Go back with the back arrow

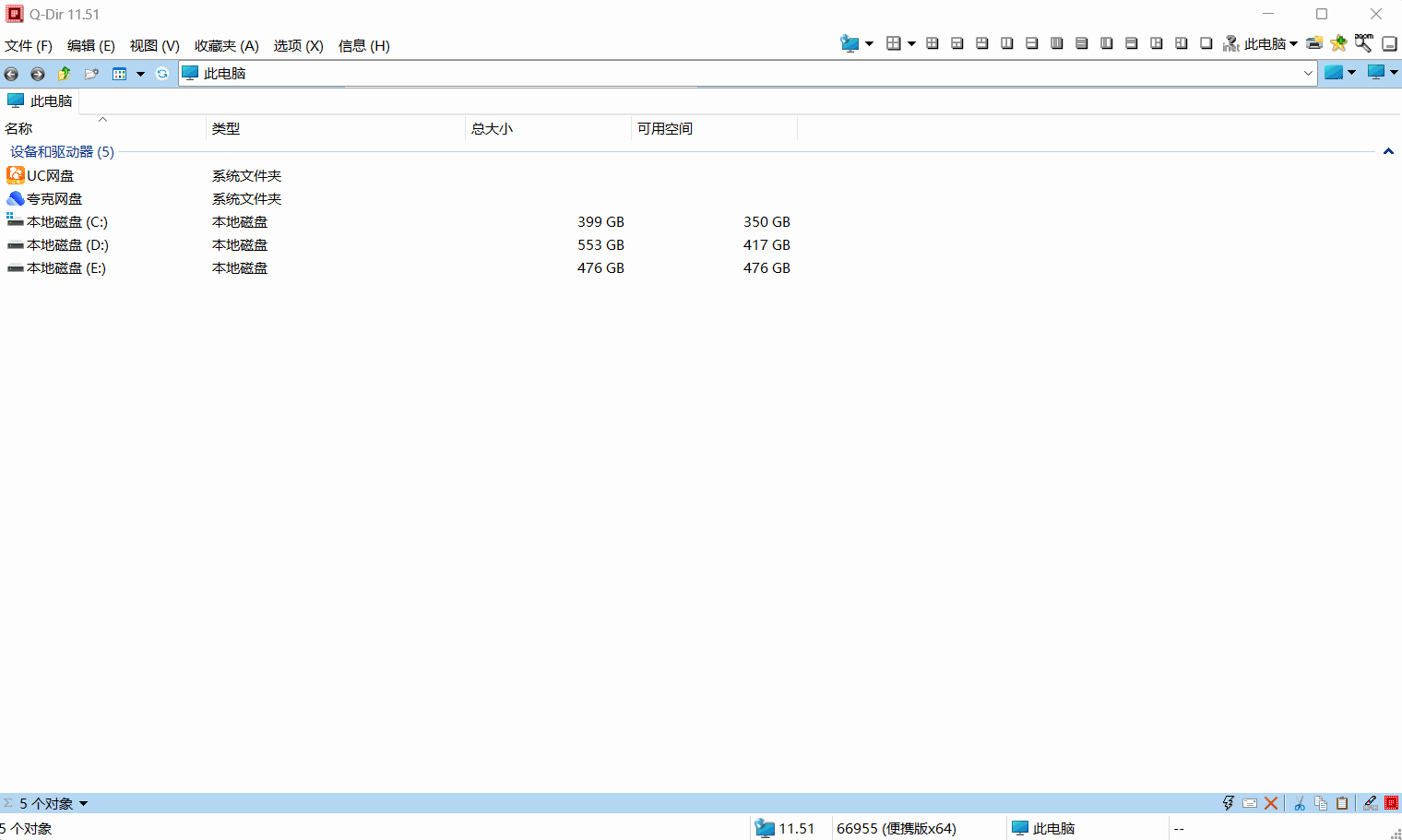click(11, 74)
